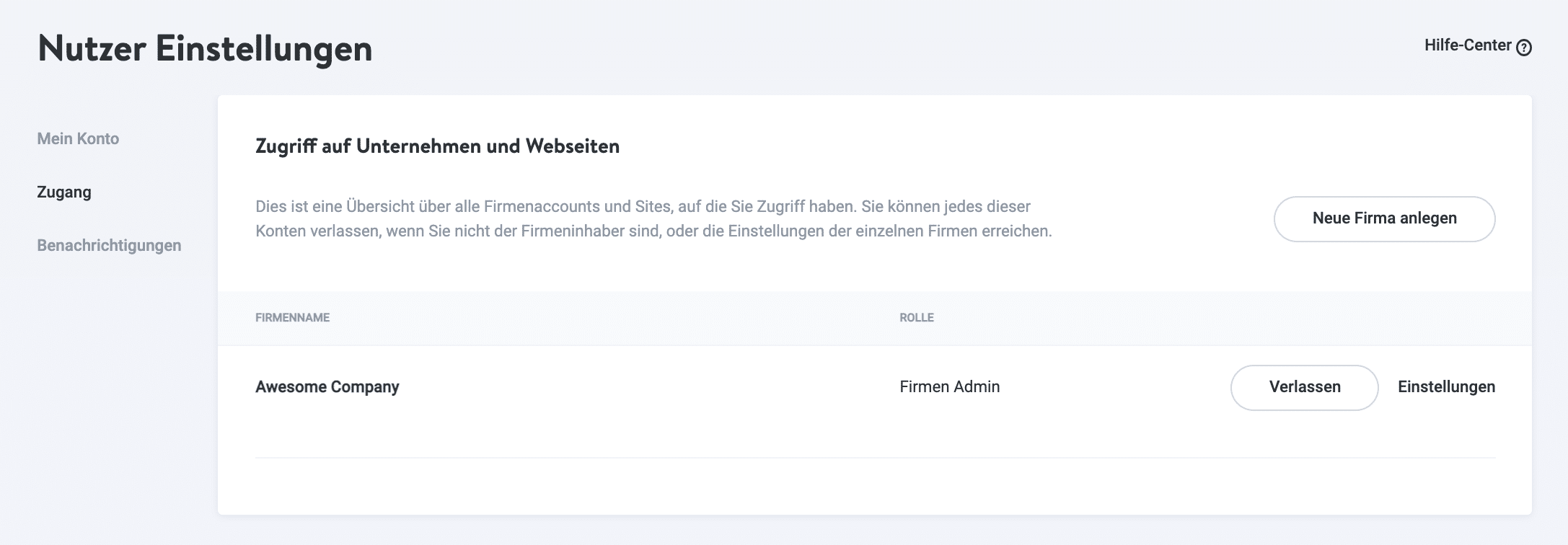Click the Neue Firma anlegen button
This screenshot has height=545, width=1568.
coord(1383,218)
